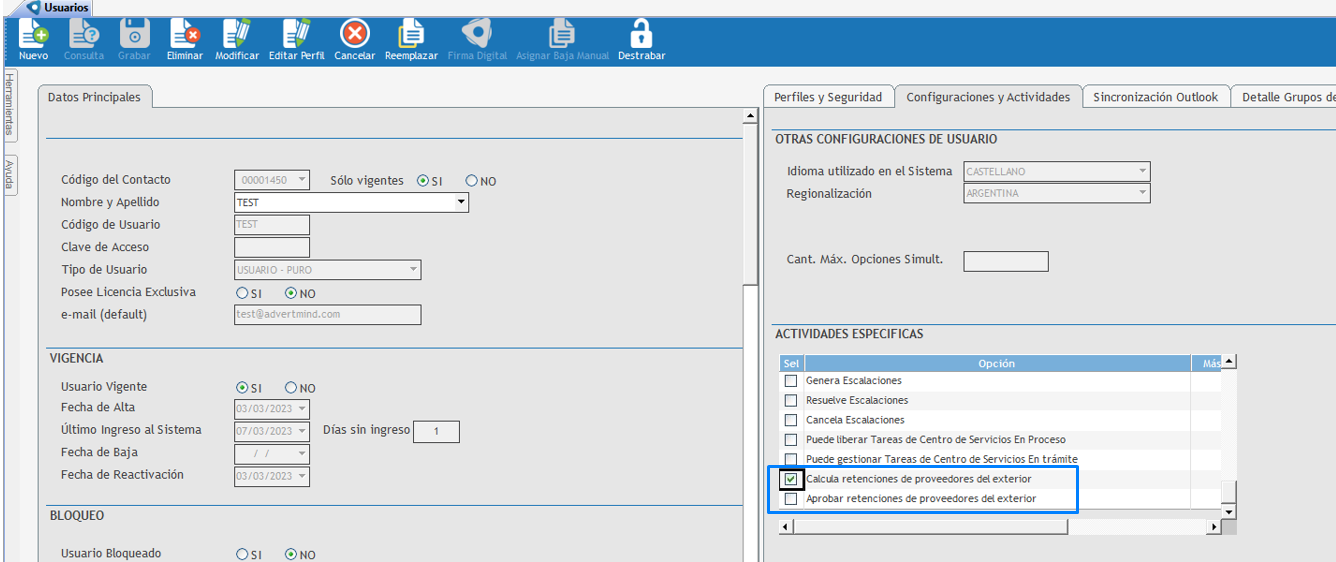The height and width of the screenshot is (562, 1336).
Task: Select the Reemplazar toolbar icon
Action: 411,35
